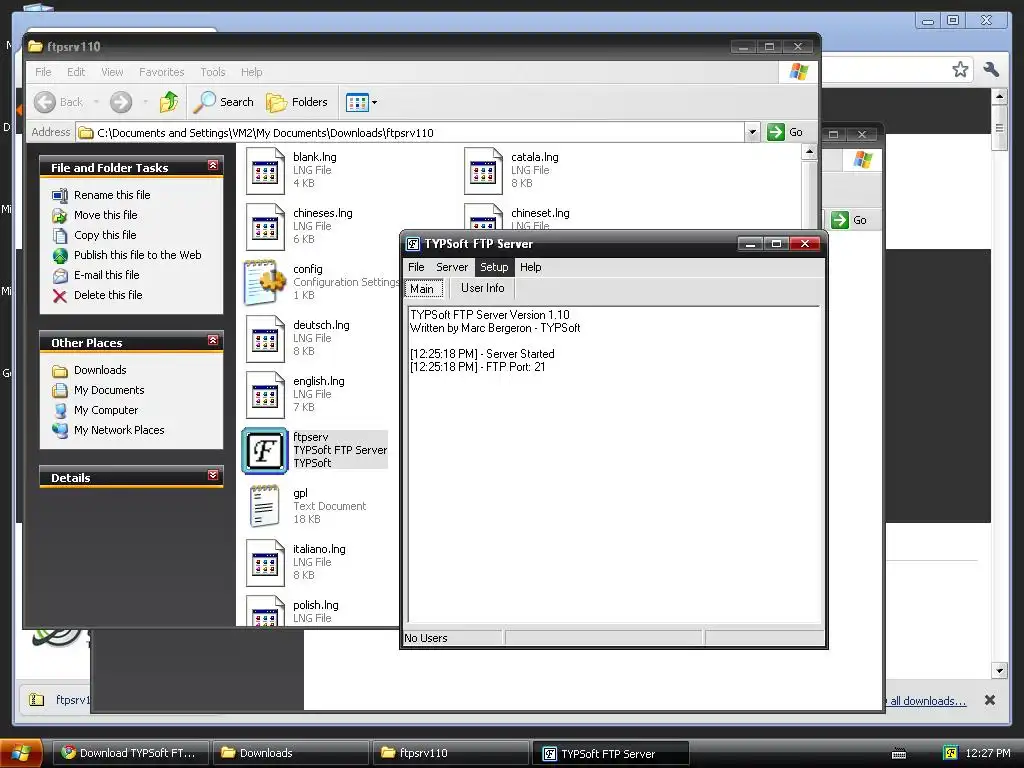
Task: Select the italiano.lng file icon
Action: (264, 563)
